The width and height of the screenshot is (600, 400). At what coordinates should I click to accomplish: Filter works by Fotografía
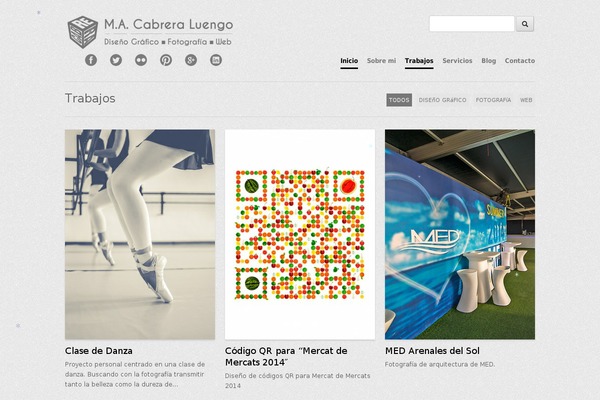pos(493,100)
